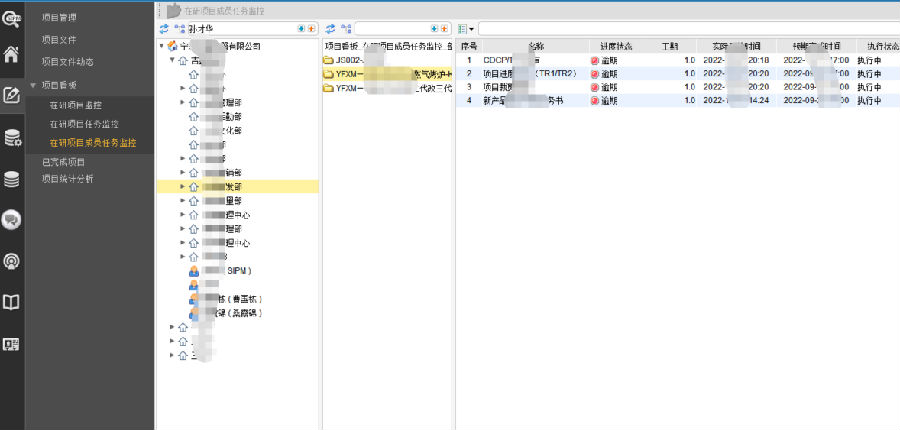The width and height of the screenshot is (900, 430).
Task: Click the refresh icon above project list
Action: 331,29
